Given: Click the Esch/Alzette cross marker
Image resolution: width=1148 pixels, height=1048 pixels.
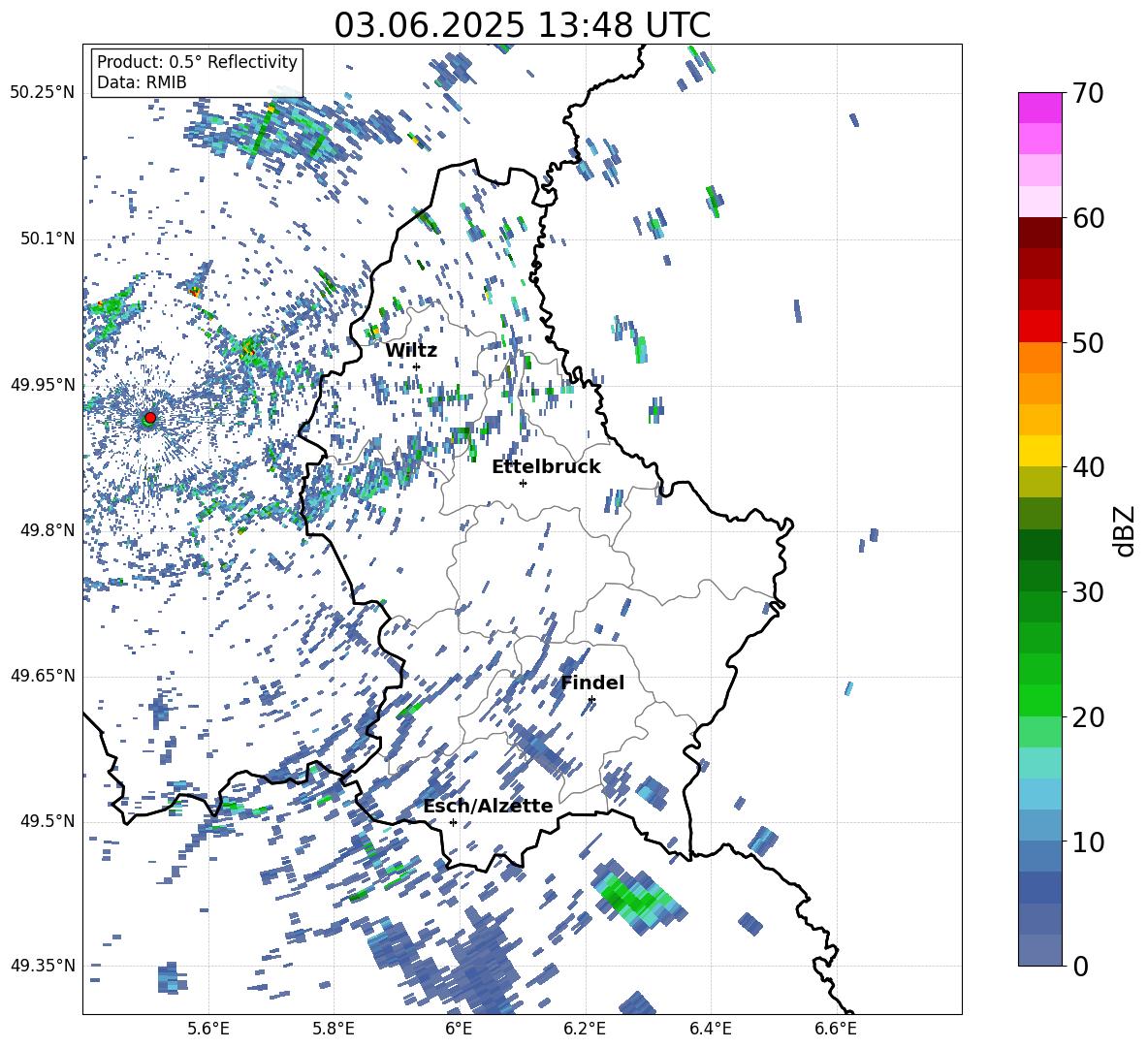Looking at the screenshot, I should [x=453, y=822].
